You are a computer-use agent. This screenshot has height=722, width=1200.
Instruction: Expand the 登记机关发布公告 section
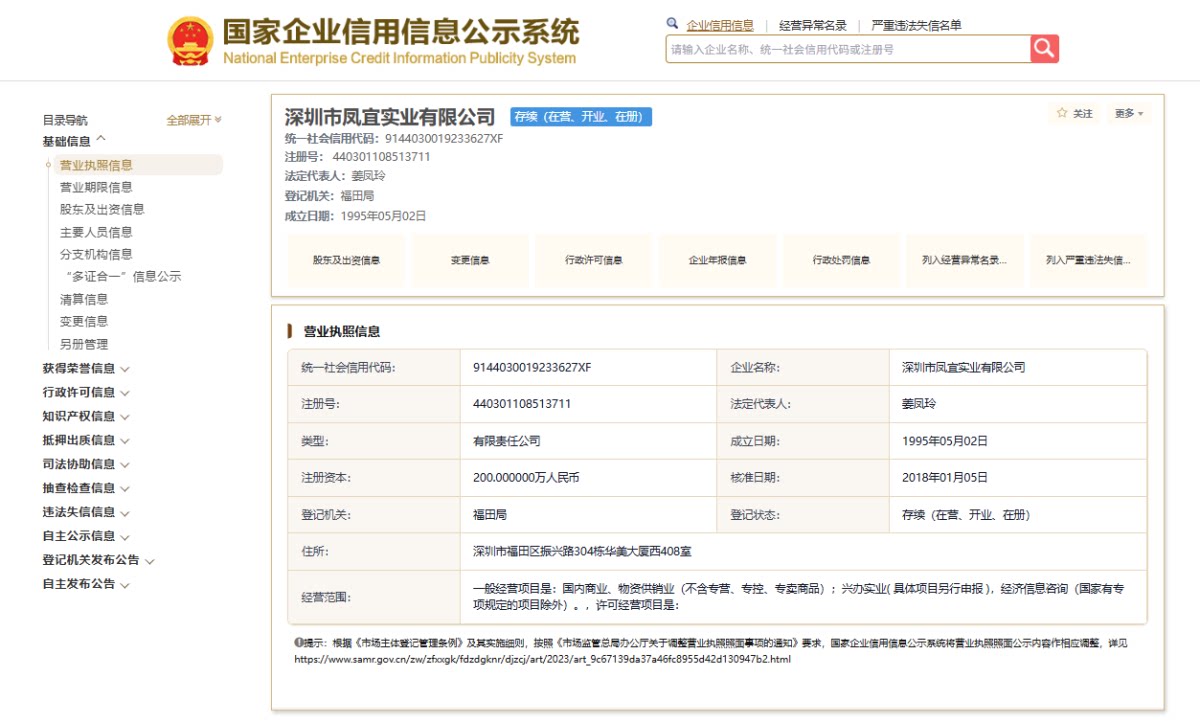coord(98,560)
